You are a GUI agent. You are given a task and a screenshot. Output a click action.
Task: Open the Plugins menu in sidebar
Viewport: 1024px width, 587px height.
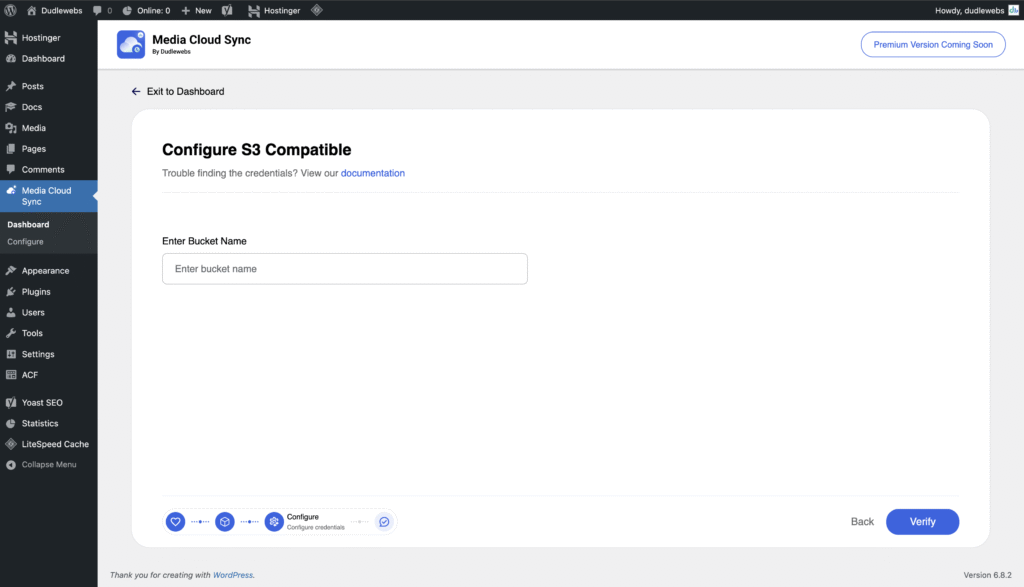click(x=36, y=292)
